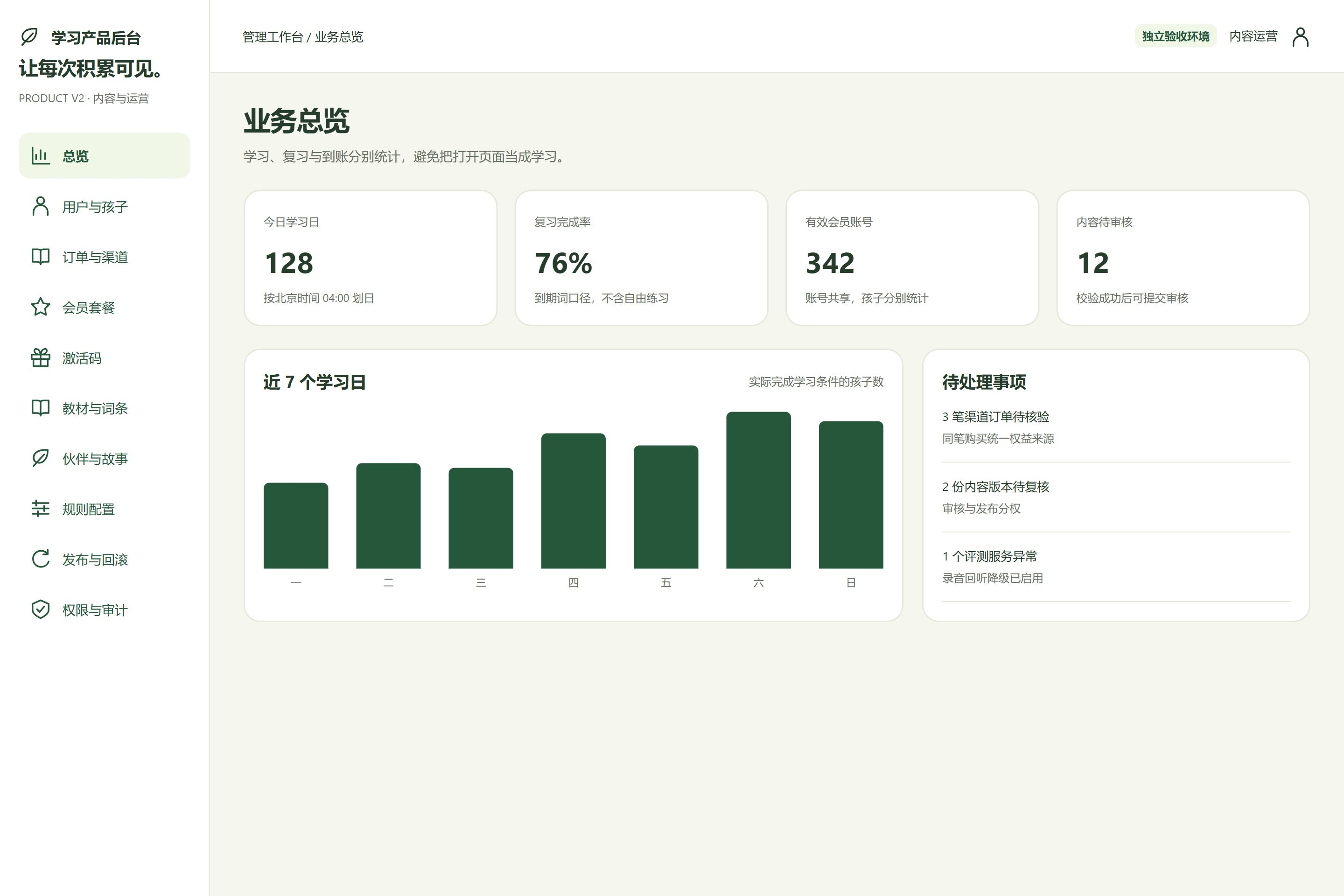Open the 用户与孩子 menu label
The image size is (1344, 896).
click(x=95, y=207)
